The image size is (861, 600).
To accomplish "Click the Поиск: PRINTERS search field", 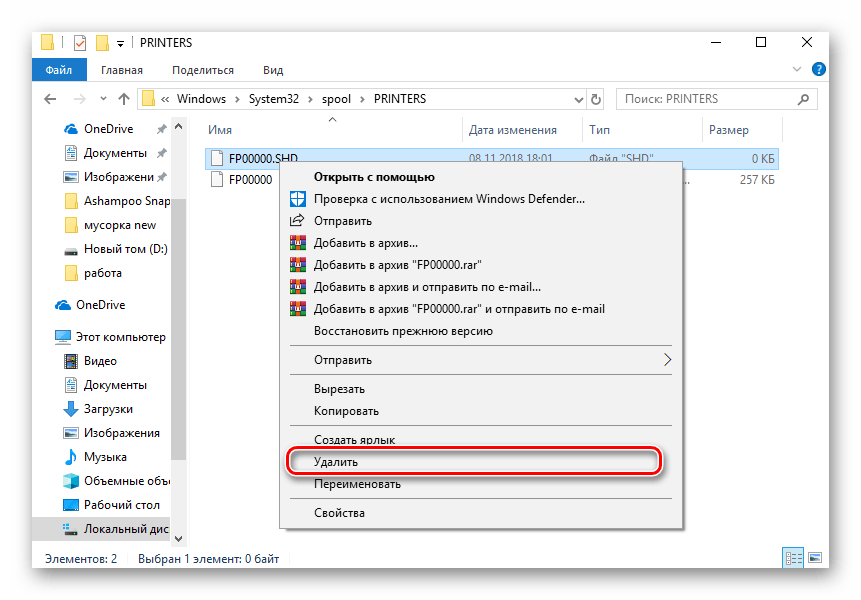I will [712, 99].
